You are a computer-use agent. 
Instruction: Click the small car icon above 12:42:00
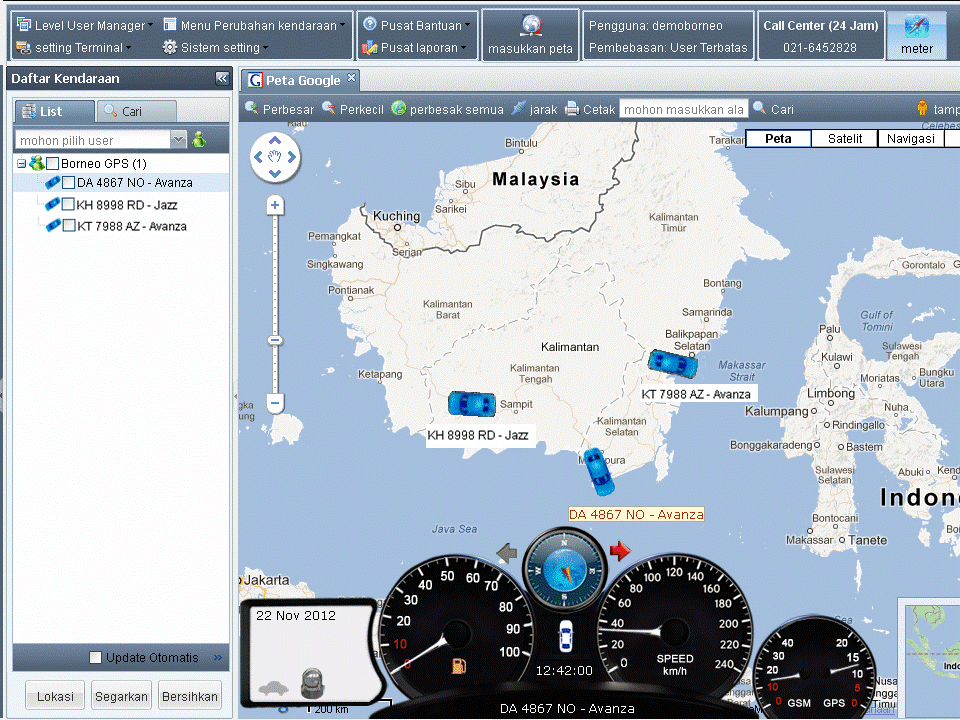565,637
